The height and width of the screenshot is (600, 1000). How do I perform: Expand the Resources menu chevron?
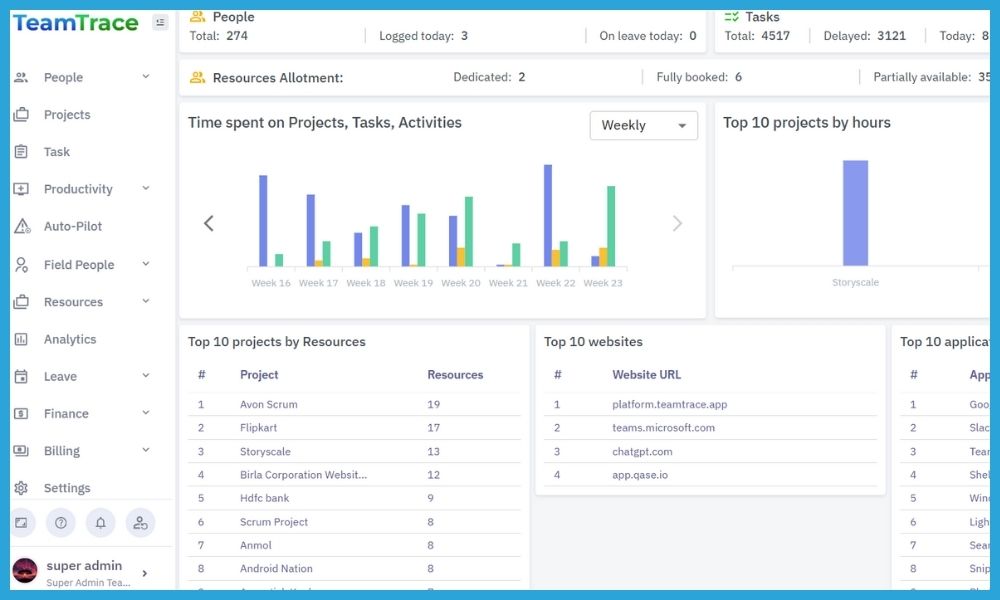[x=145, y=301]
